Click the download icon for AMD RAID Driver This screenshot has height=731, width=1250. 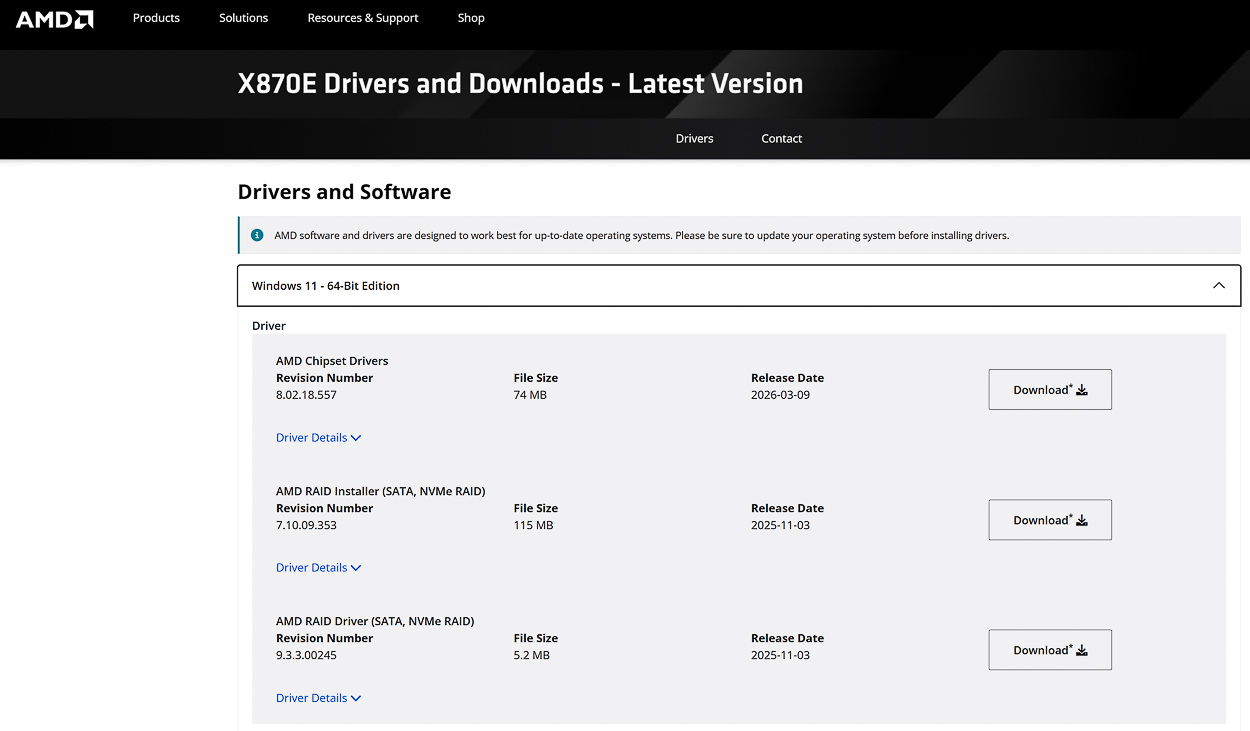pyautogui.click(x=1082, y=650)
